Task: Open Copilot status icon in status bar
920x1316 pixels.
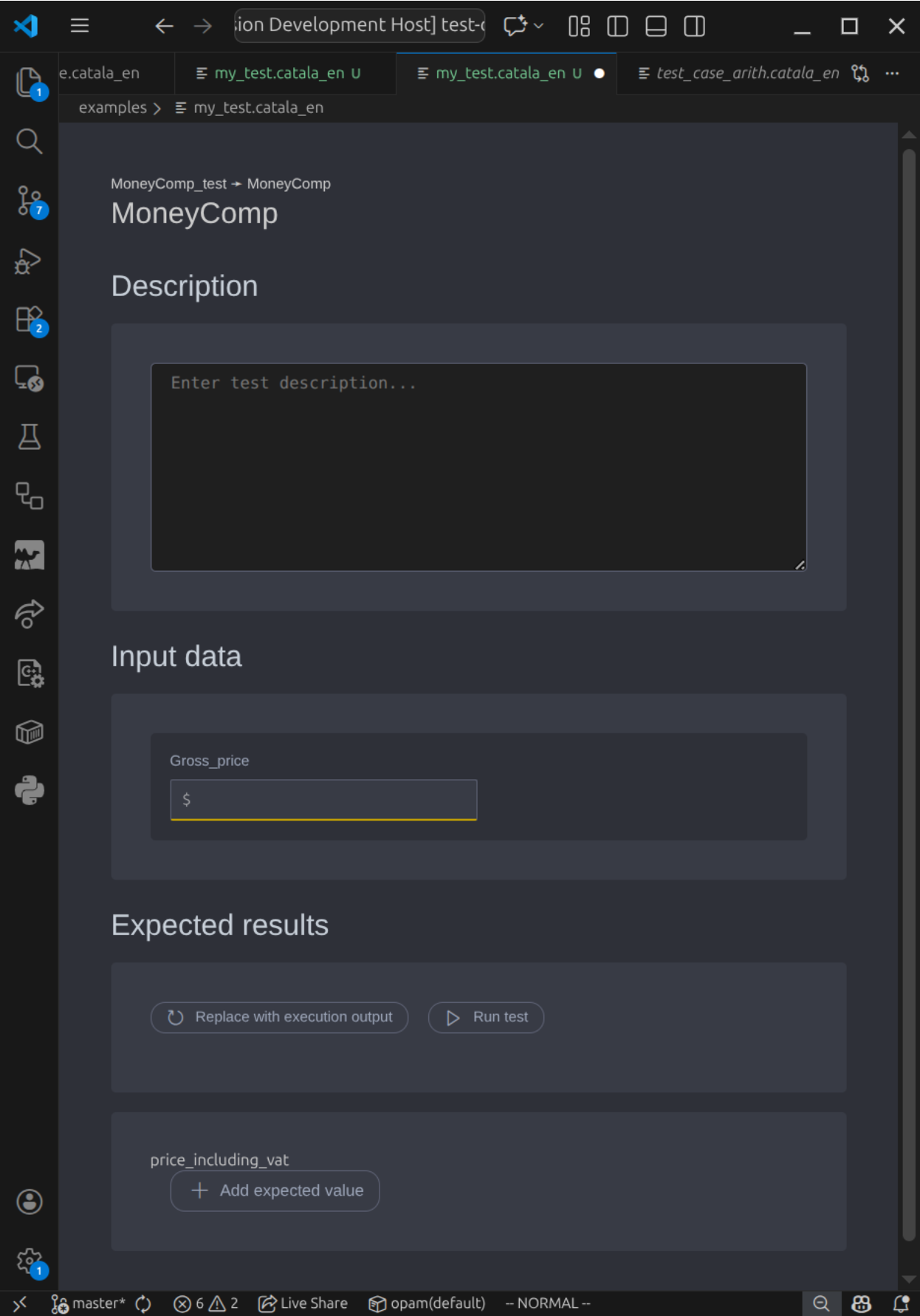Action: click(x=861, y=1303)
